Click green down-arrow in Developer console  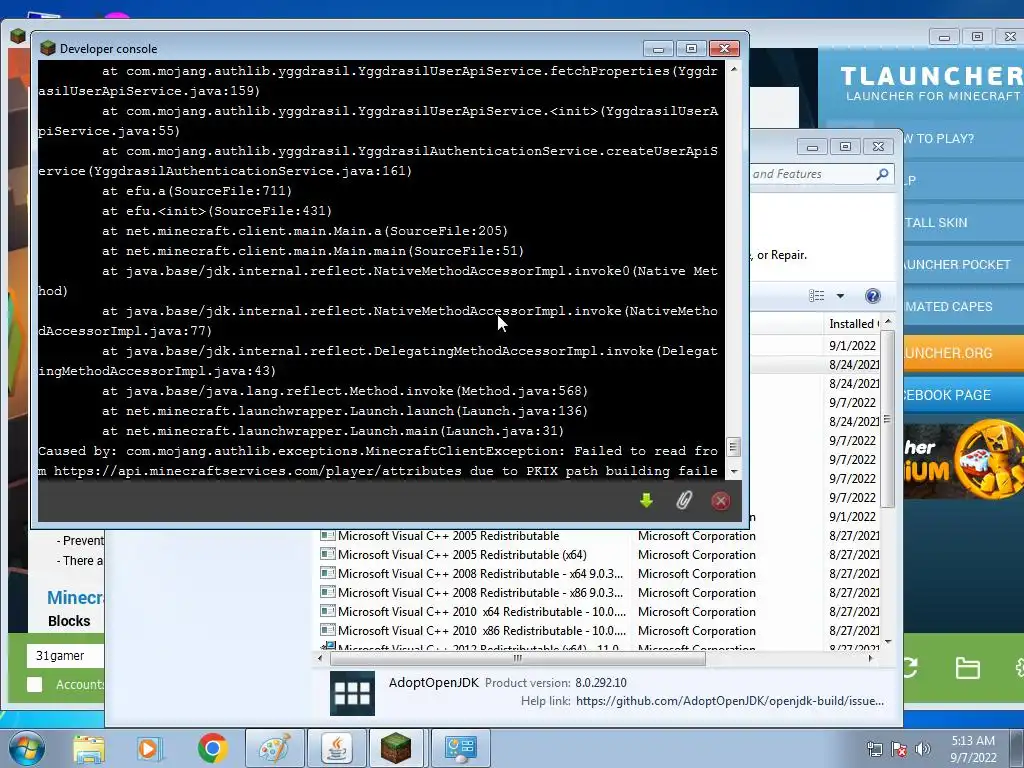[x=646, y=500]
